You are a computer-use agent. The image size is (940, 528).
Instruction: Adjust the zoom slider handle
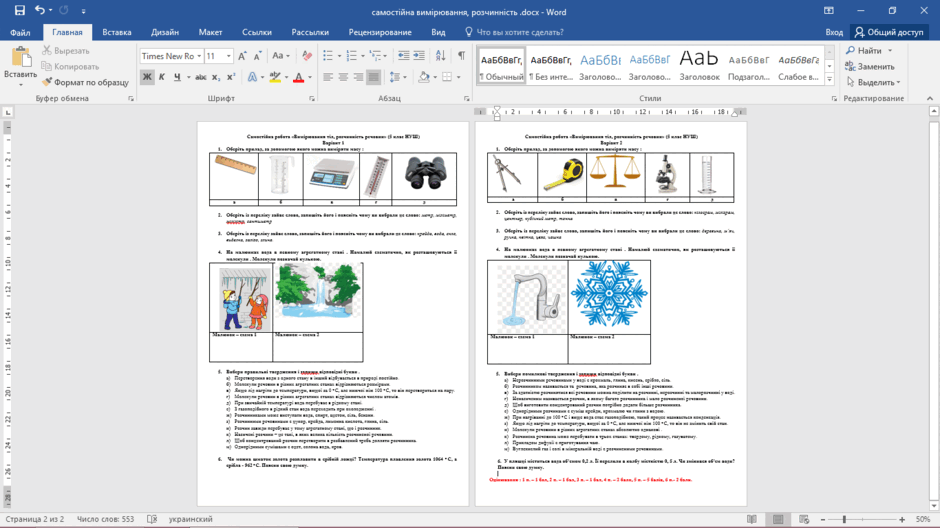click(x=845, y=519)
